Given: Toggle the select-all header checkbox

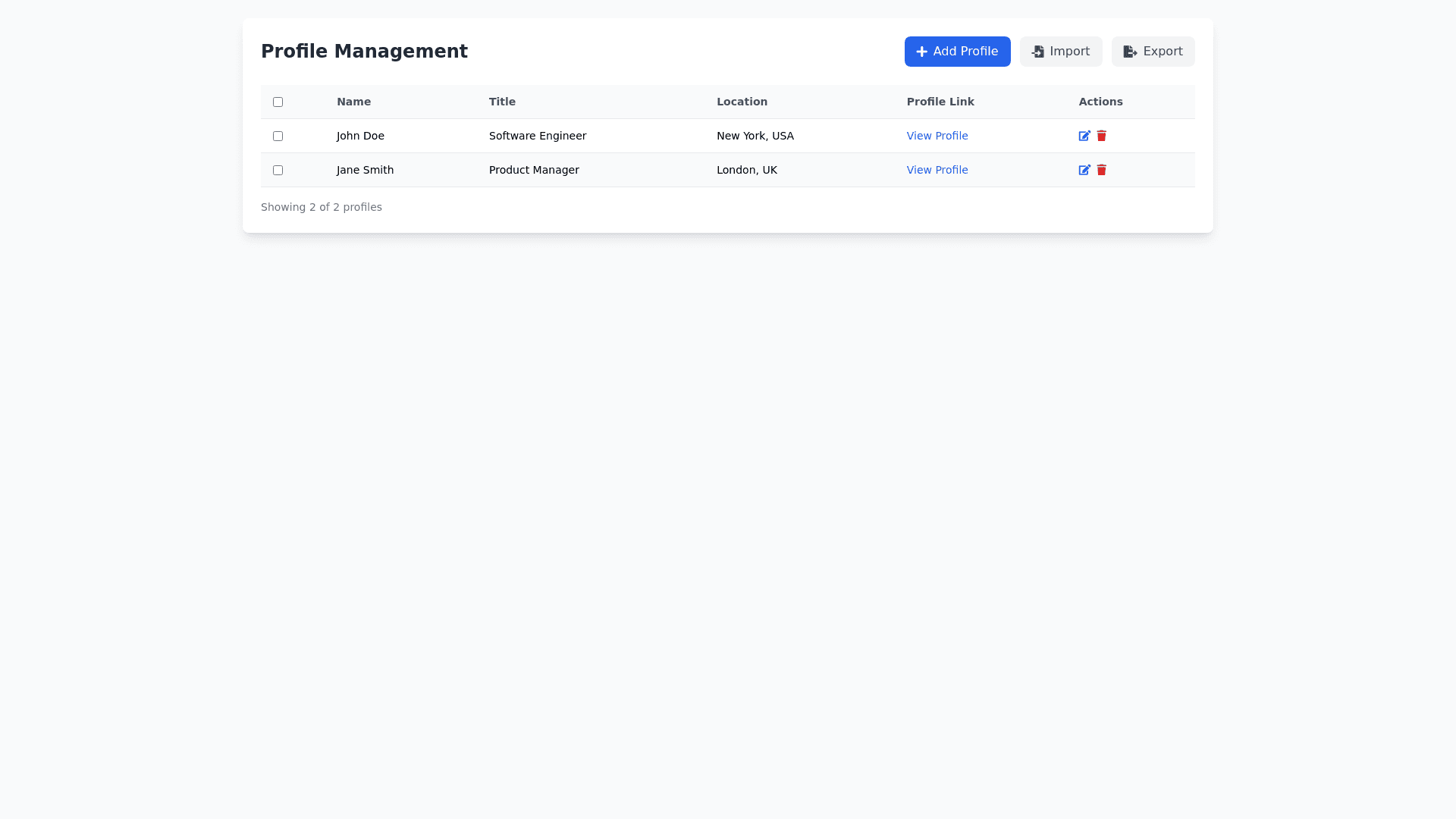Looking at the screenshot, I should click(278, 102).
